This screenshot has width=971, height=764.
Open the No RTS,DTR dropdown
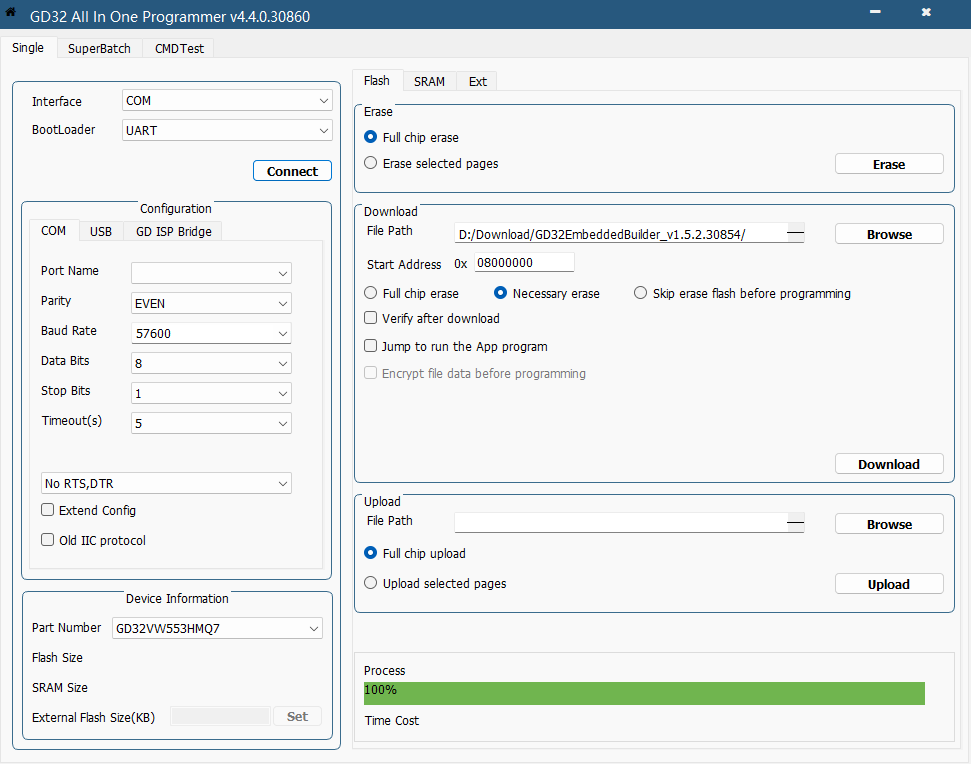point(167,484)
